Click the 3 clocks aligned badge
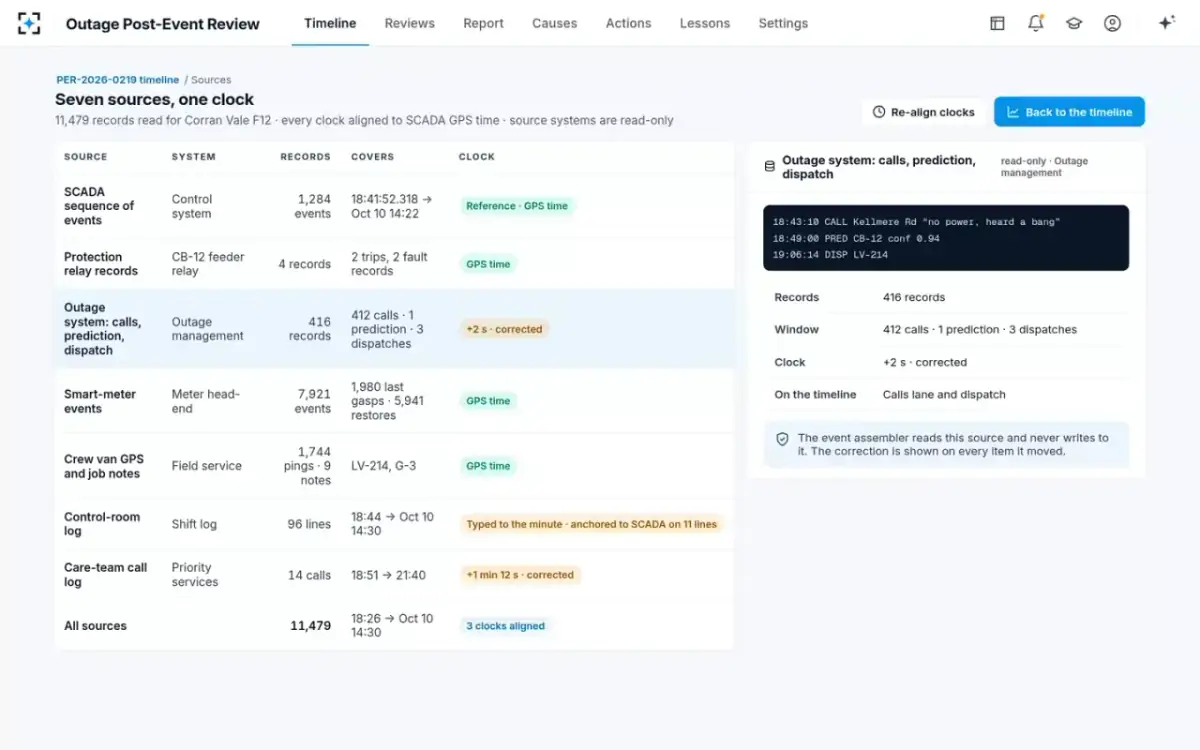This screenshot has height=750, width=1200. tap(505, 626)
